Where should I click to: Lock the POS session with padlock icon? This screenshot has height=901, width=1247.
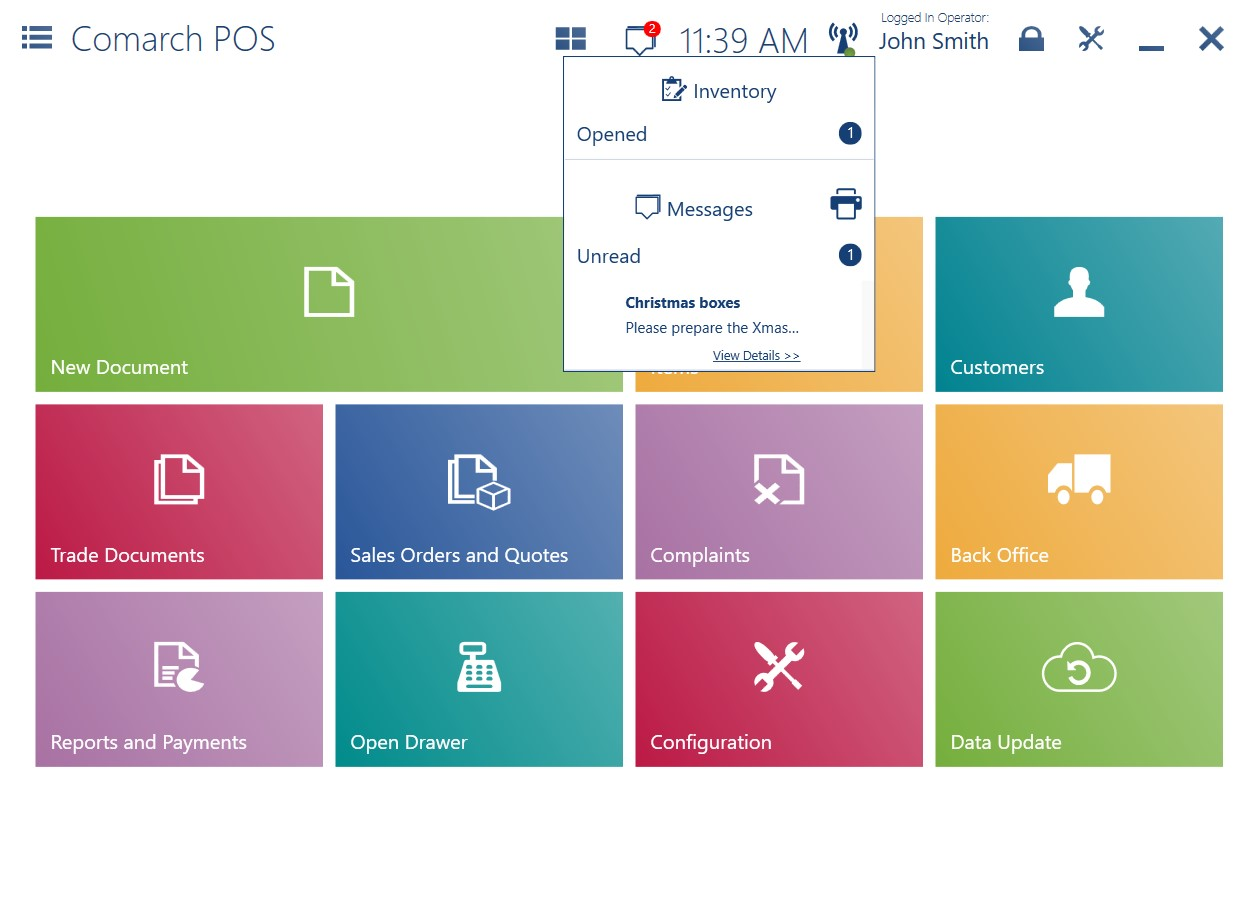coord(1031,39)
